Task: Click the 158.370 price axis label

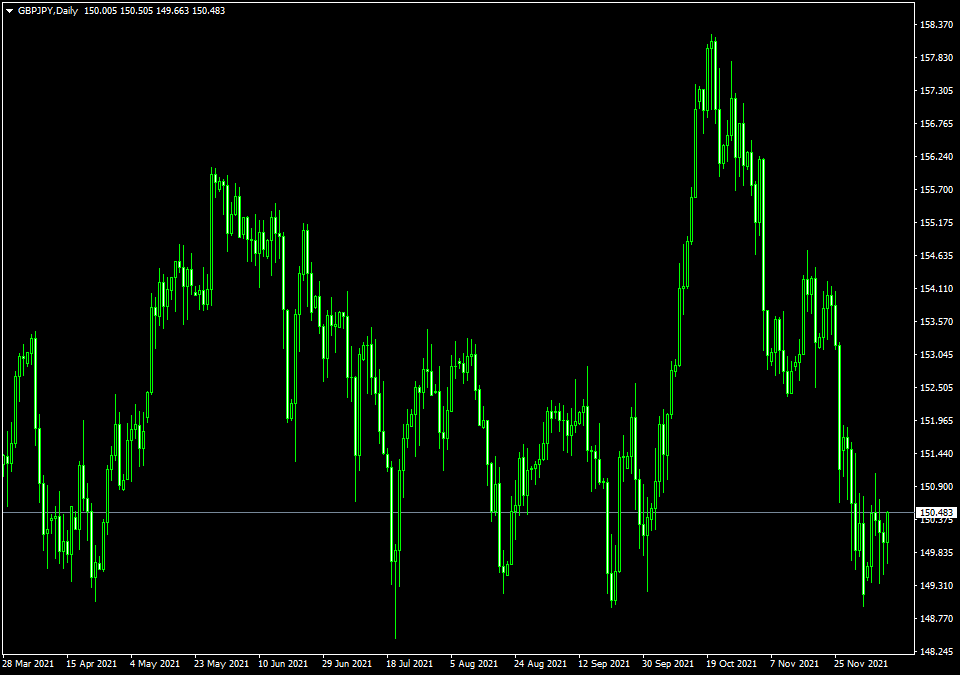Action: click(x=937, y=25)
